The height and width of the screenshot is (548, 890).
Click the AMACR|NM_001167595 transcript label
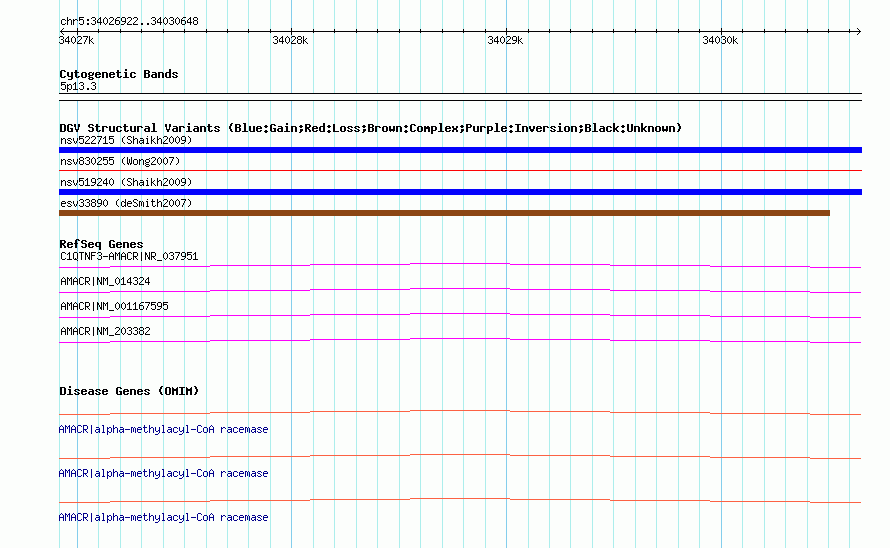(114, 307)
